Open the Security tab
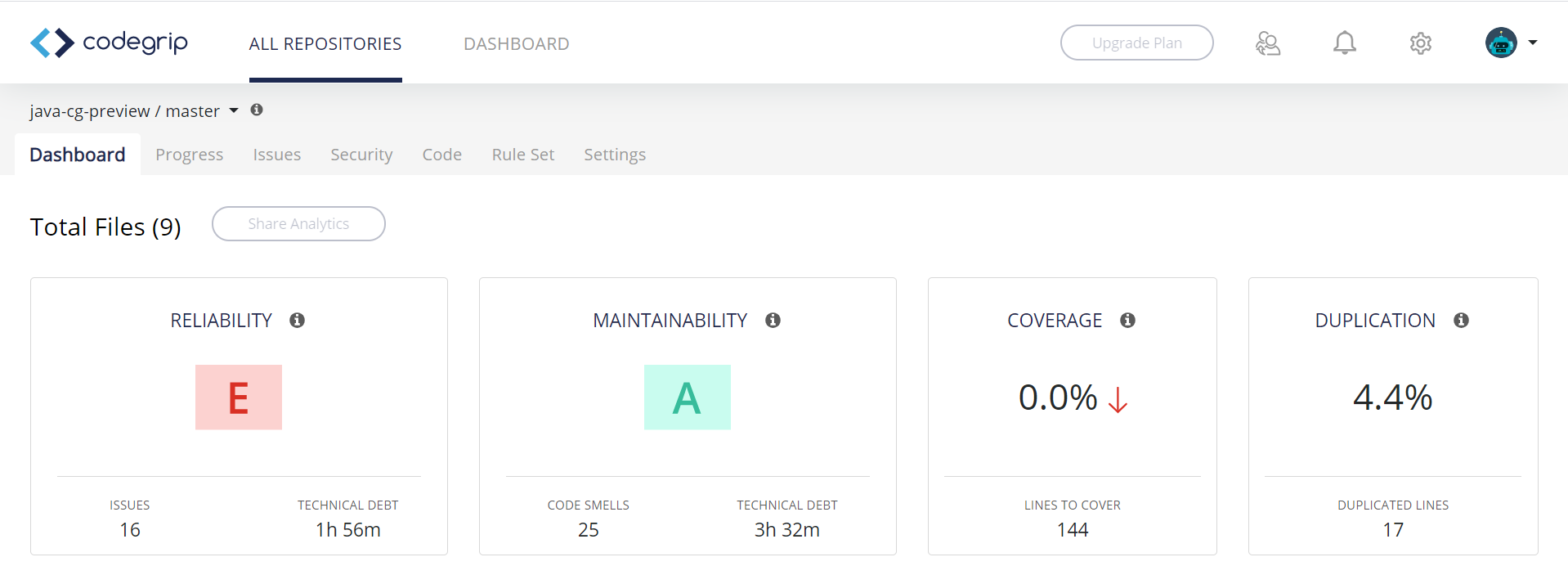 point(361,155)
